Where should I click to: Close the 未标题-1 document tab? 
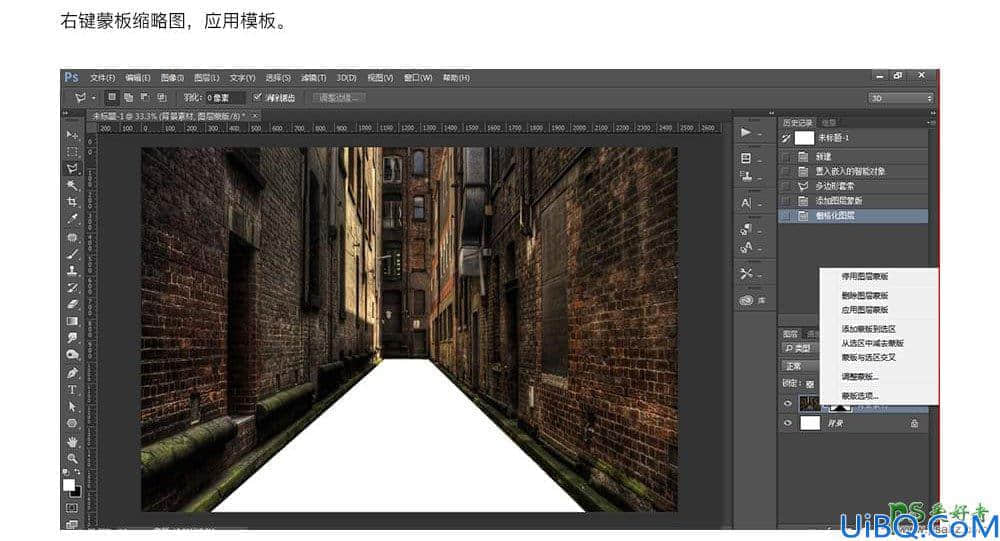tap(254, 116)
